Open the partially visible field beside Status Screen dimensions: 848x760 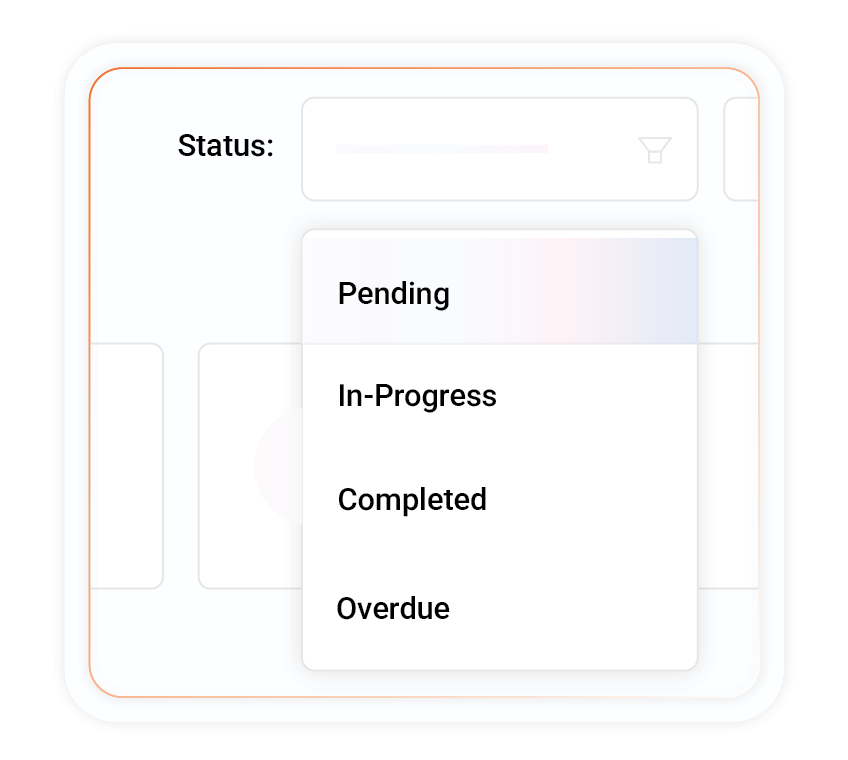point(741,150)
